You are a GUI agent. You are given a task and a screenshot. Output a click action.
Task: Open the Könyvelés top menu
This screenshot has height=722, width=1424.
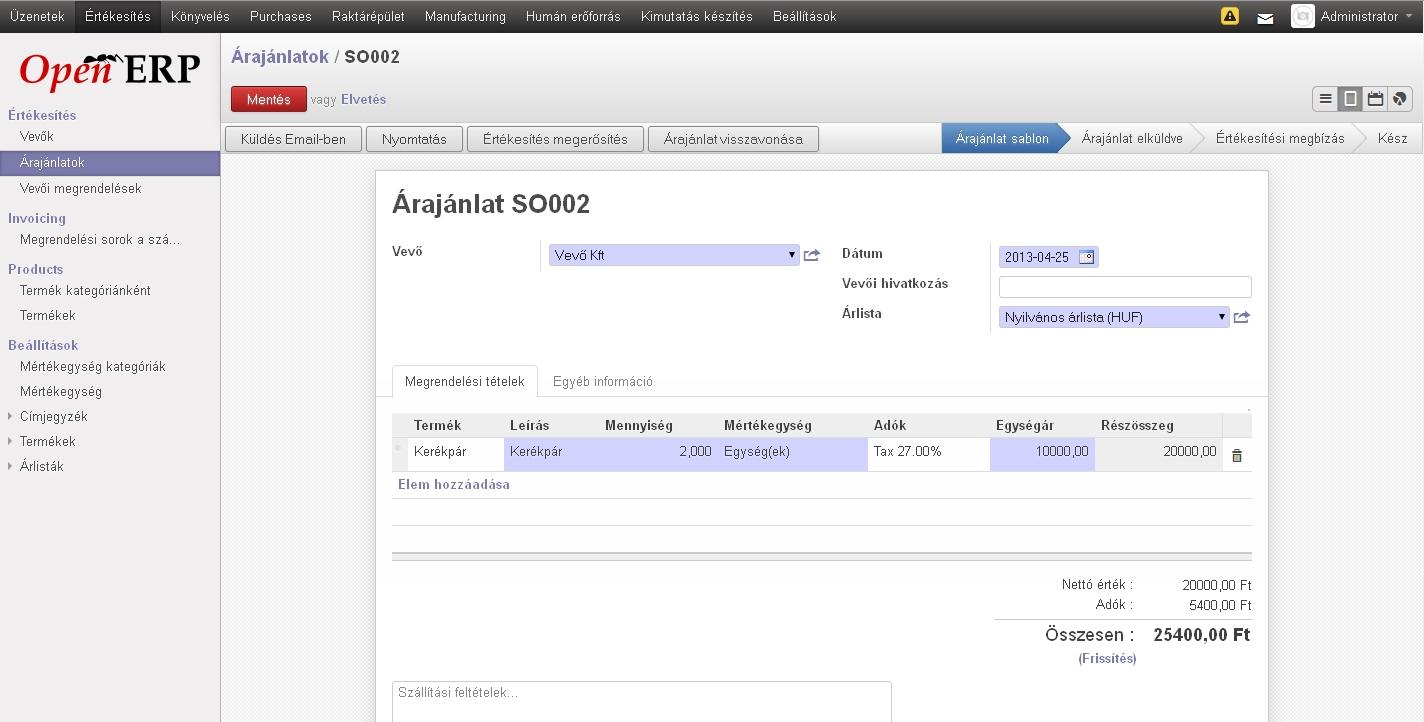[200, 16]
